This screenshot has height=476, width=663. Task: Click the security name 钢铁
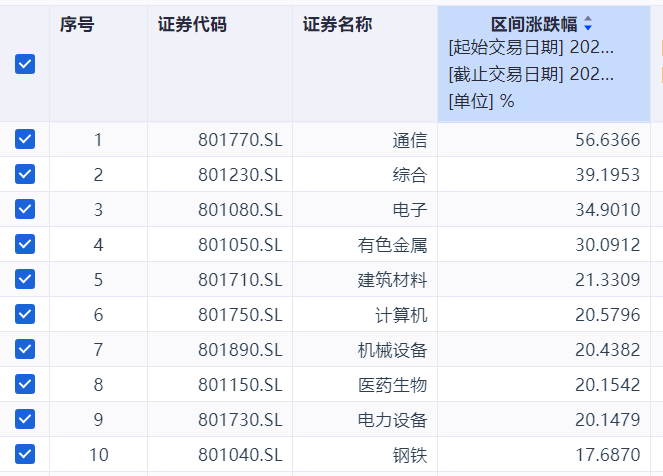pos(410,455)
